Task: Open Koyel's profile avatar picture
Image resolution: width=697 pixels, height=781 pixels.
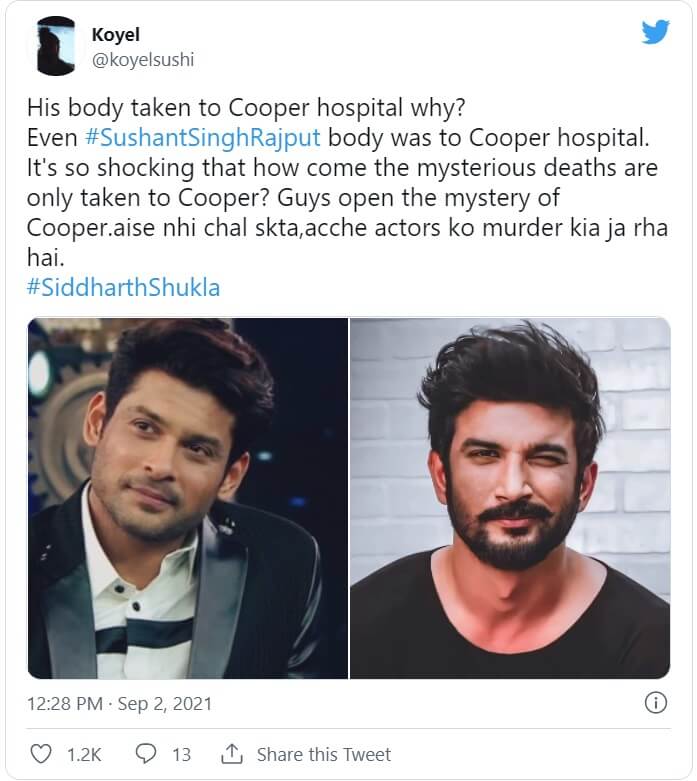Action: [x=56, y=46]
